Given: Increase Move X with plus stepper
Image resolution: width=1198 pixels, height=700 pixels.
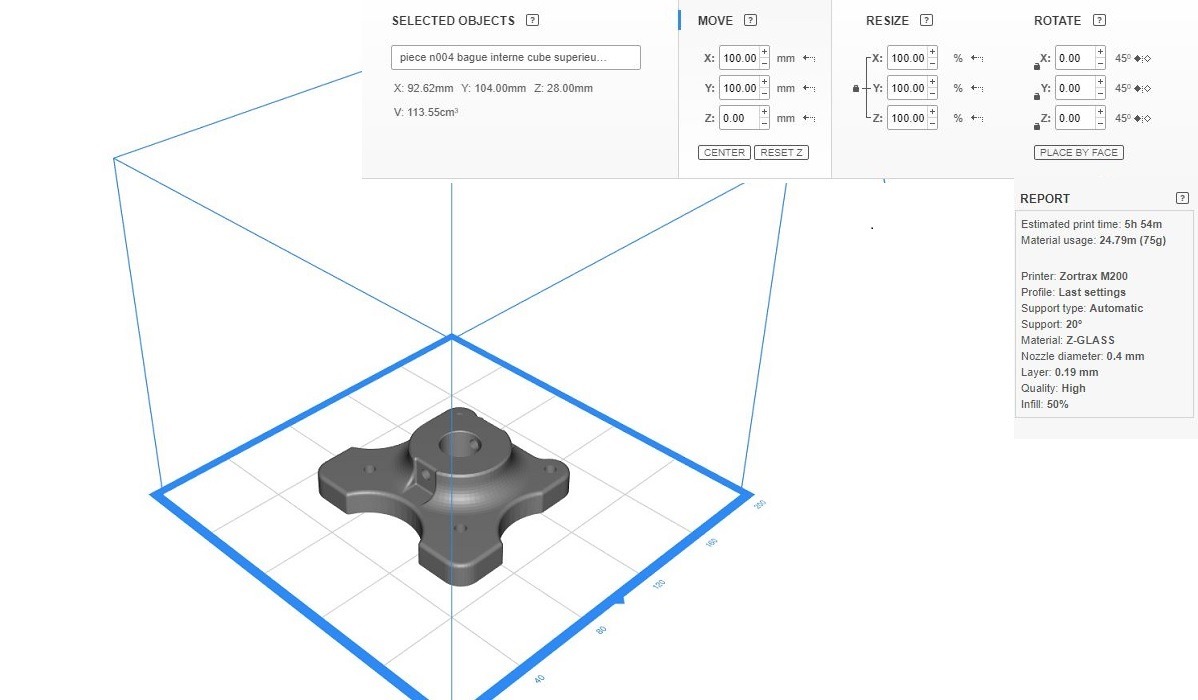Looking at the screenshot, I should pos(764,52).
